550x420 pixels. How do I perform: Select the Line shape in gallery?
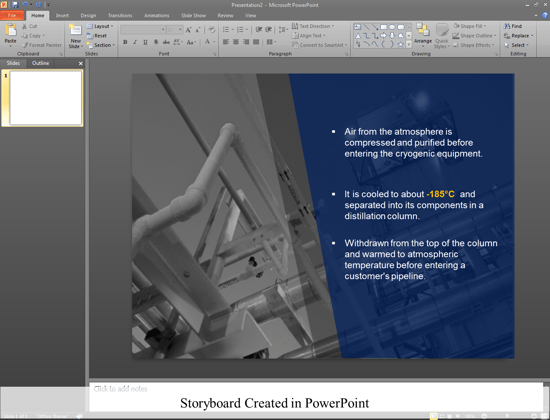[366, 27]
